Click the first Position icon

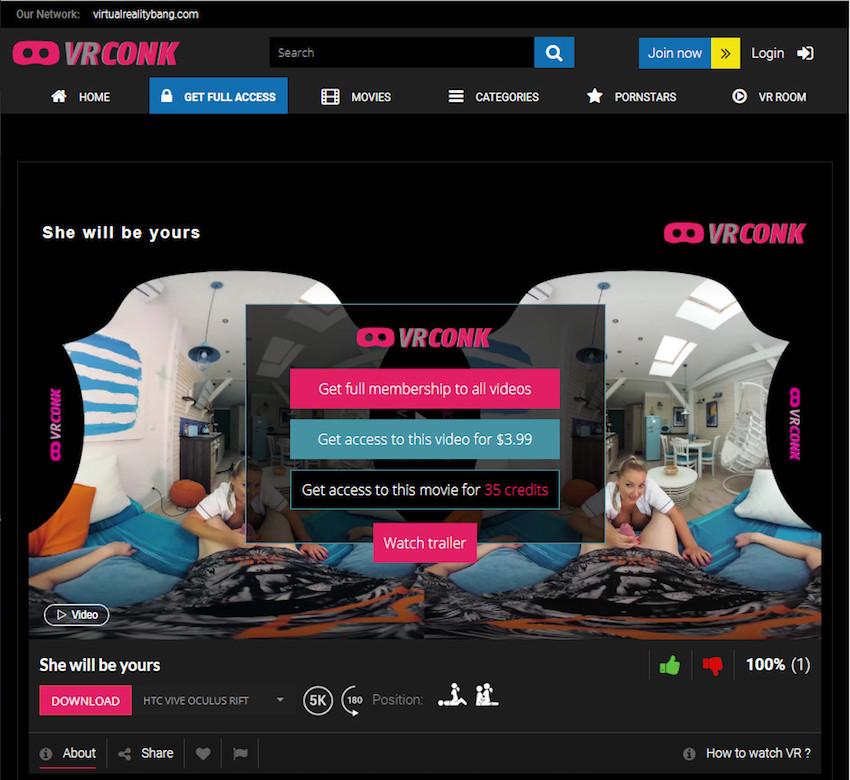pyautogui.click(x=452, y=695)
